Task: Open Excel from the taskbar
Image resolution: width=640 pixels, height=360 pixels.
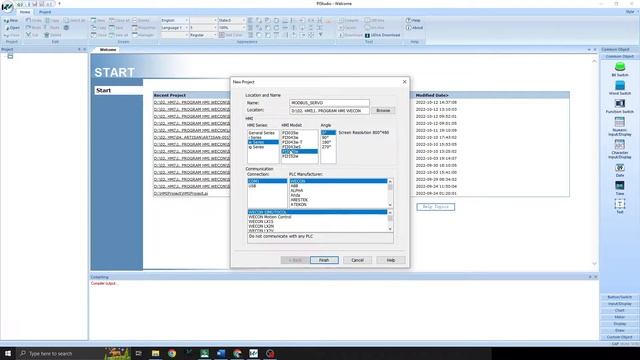Action: (x=204, y=353)
